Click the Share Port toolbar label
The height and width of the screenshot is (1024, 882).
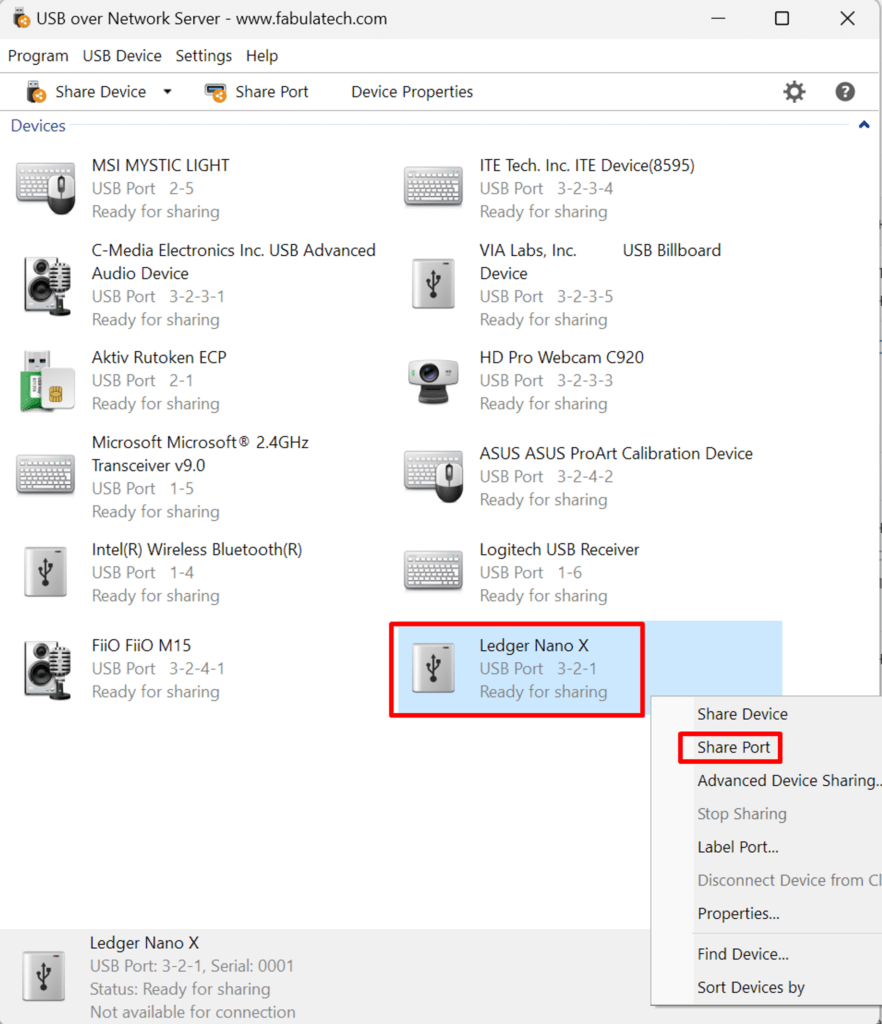click(x=272, y=92)
